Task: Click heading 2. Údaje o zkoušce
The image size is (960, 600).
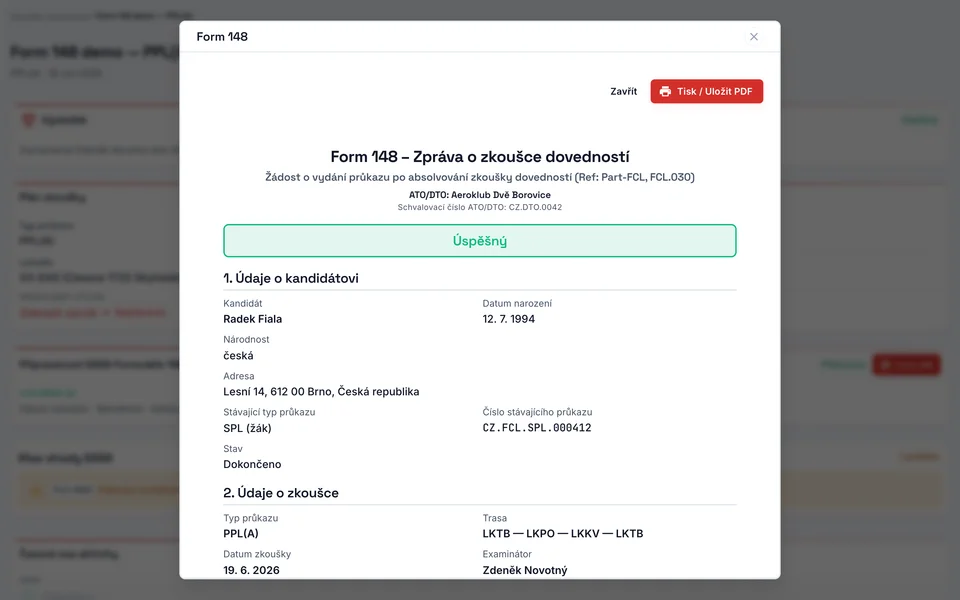Action: click(x=281, y=493)
